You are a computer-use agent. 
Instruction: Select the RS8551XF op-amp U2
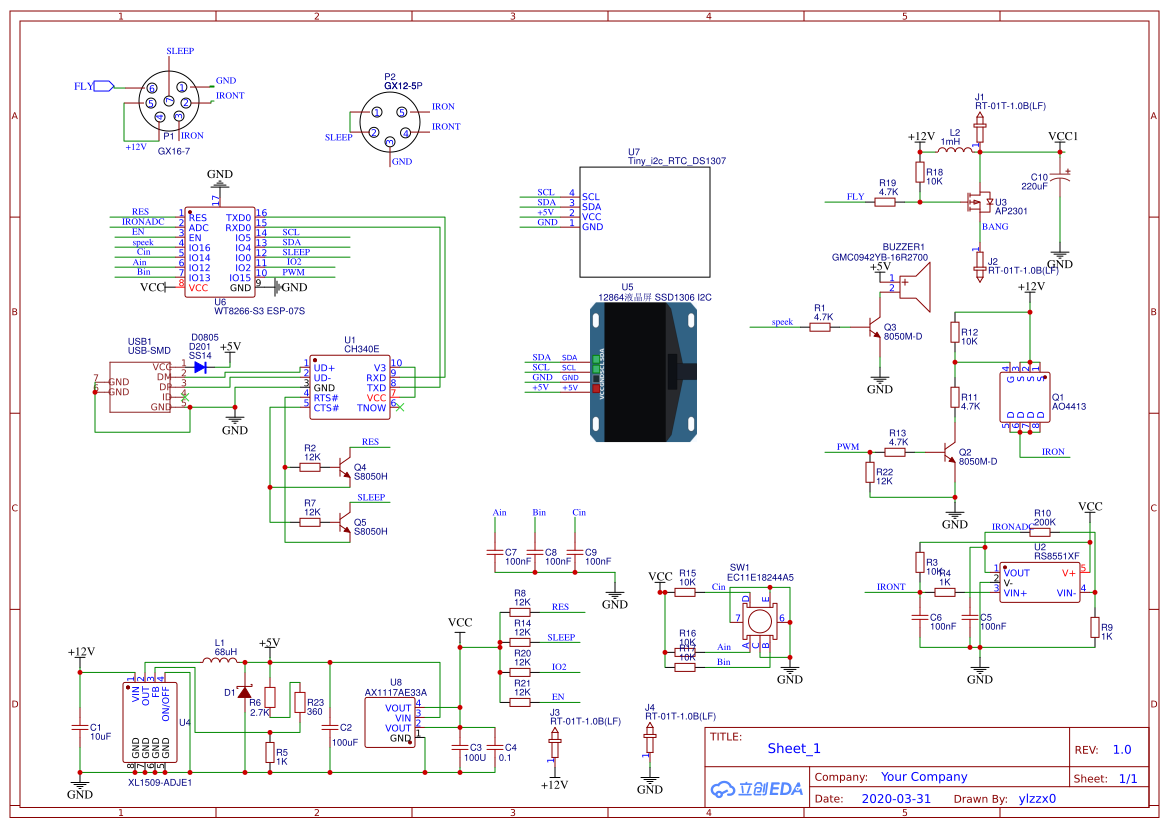(1039, 583)
